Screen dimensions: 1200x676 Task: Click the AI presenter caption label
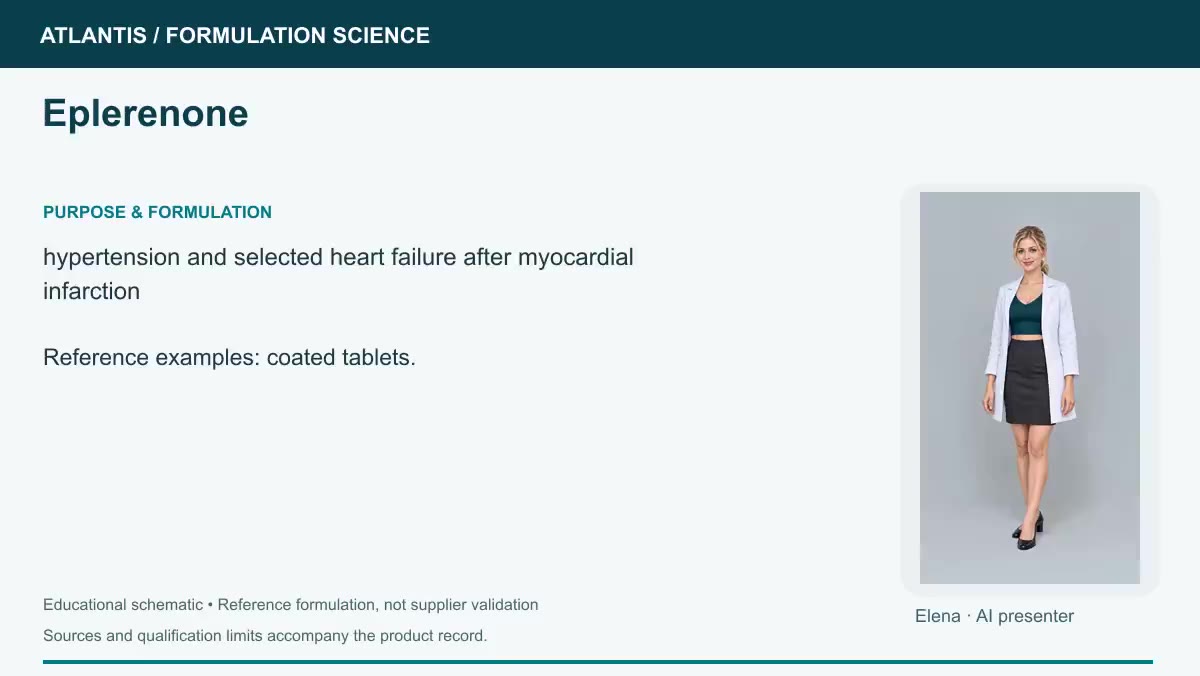pyautogui.click(x=1025, y=616)
